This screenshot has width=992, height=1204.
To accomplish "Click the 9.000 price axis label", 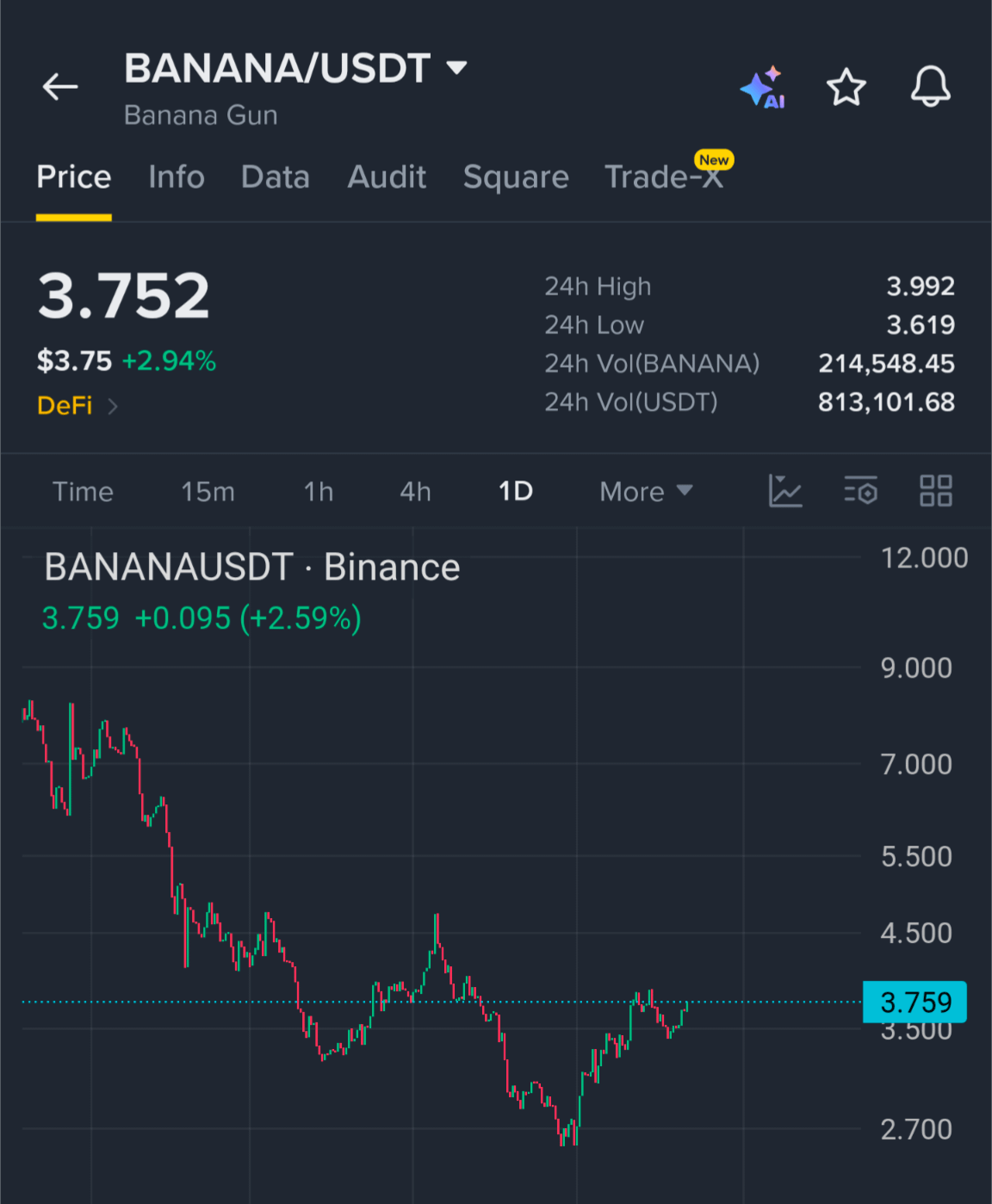I will pos(916,668).
